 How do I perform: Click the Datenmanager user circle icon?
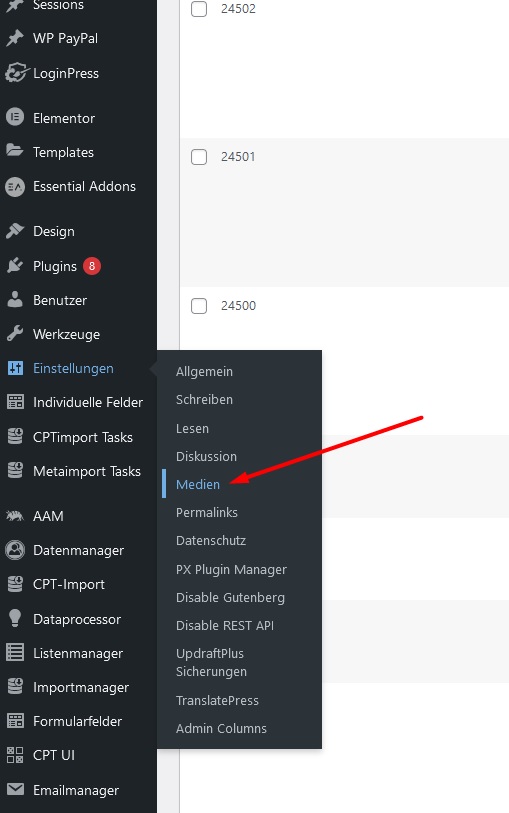coord(15,550)
